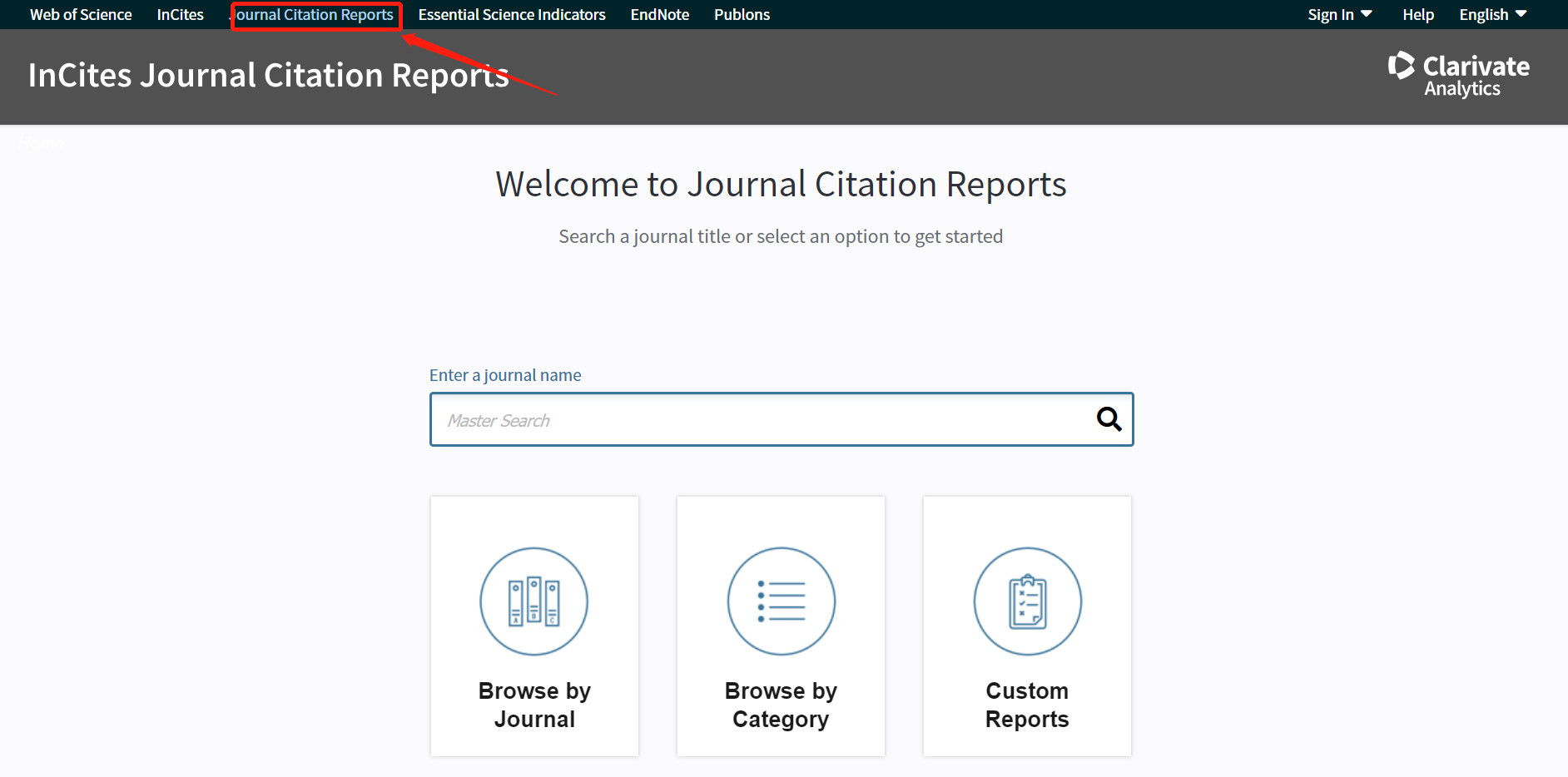
Task: Click the Clarivate Analytics logo
Action: (x=1458, y=76)
